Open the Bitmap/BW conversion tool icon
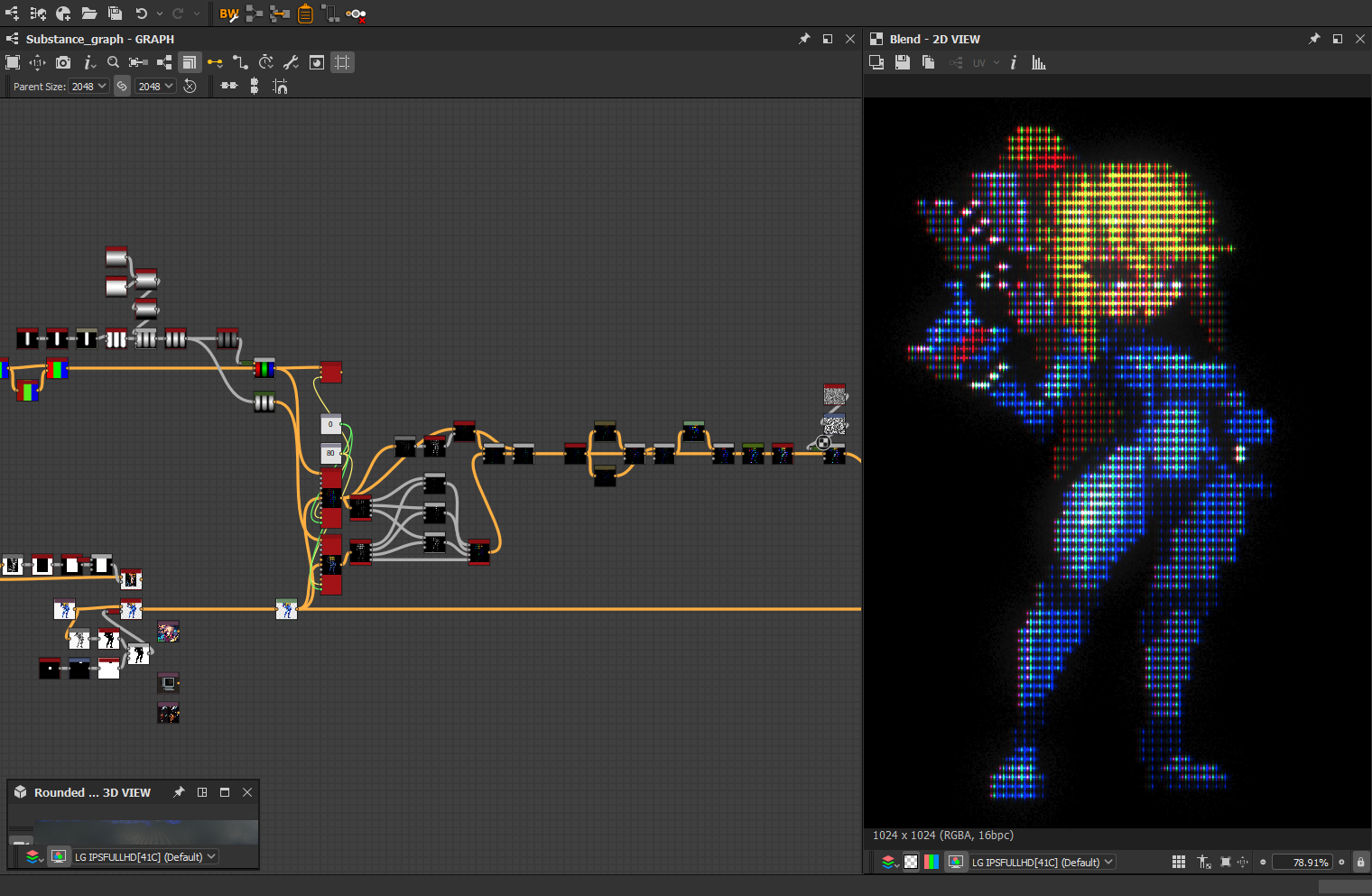 [x=228, y=14]
